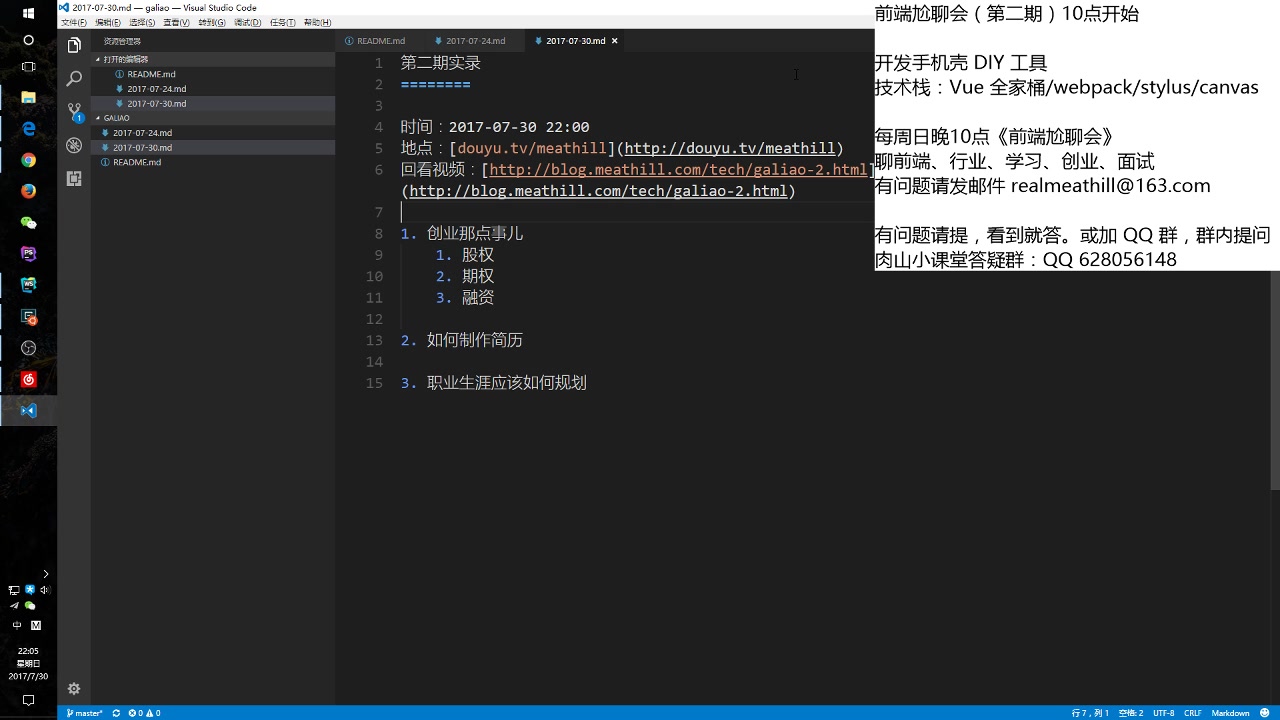1280x720 pixels.
Task: Click the Windows Start button
Action: pyautogui.click(x=28, y=14)
